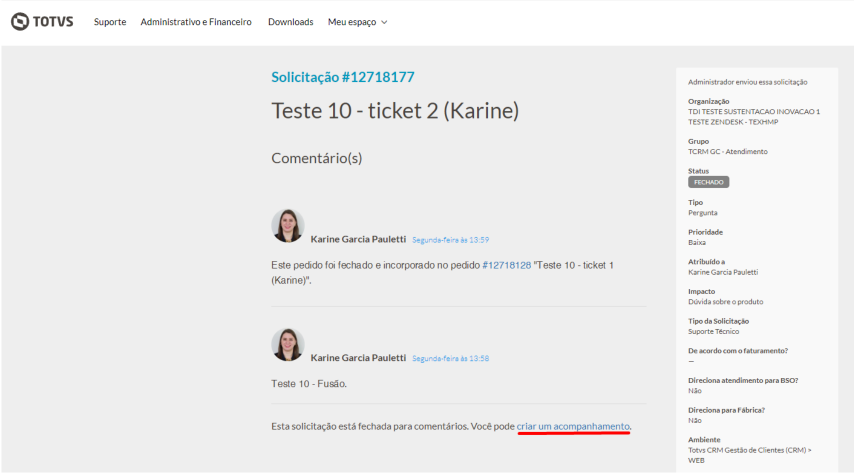The height and width of the screenshot is (473, 854).
Task: Click author name on 13:58 comment
Action: 358,358
